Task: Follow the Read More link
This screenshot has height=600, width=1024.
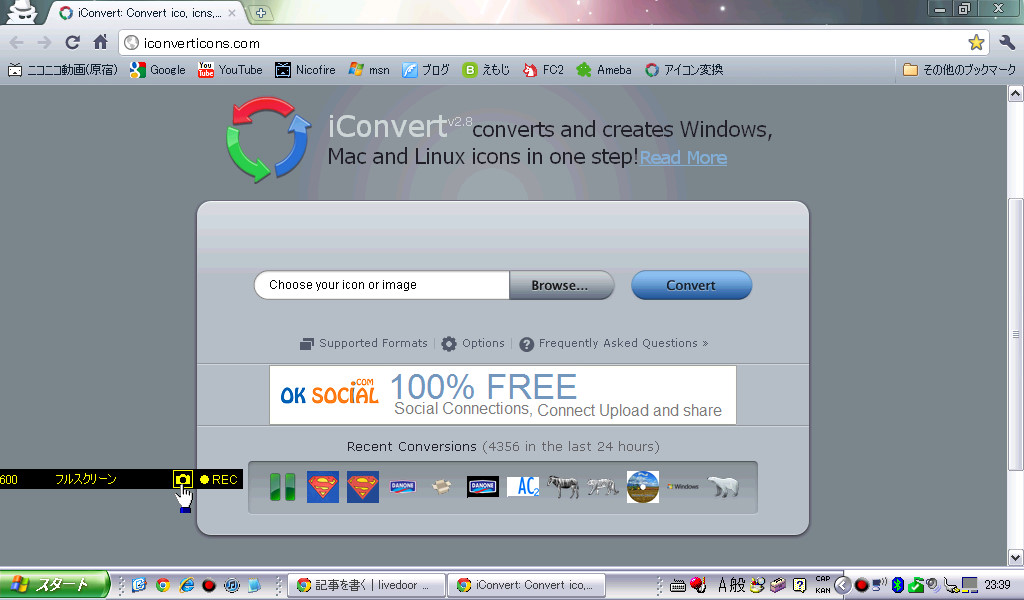Action: point(683,158)
